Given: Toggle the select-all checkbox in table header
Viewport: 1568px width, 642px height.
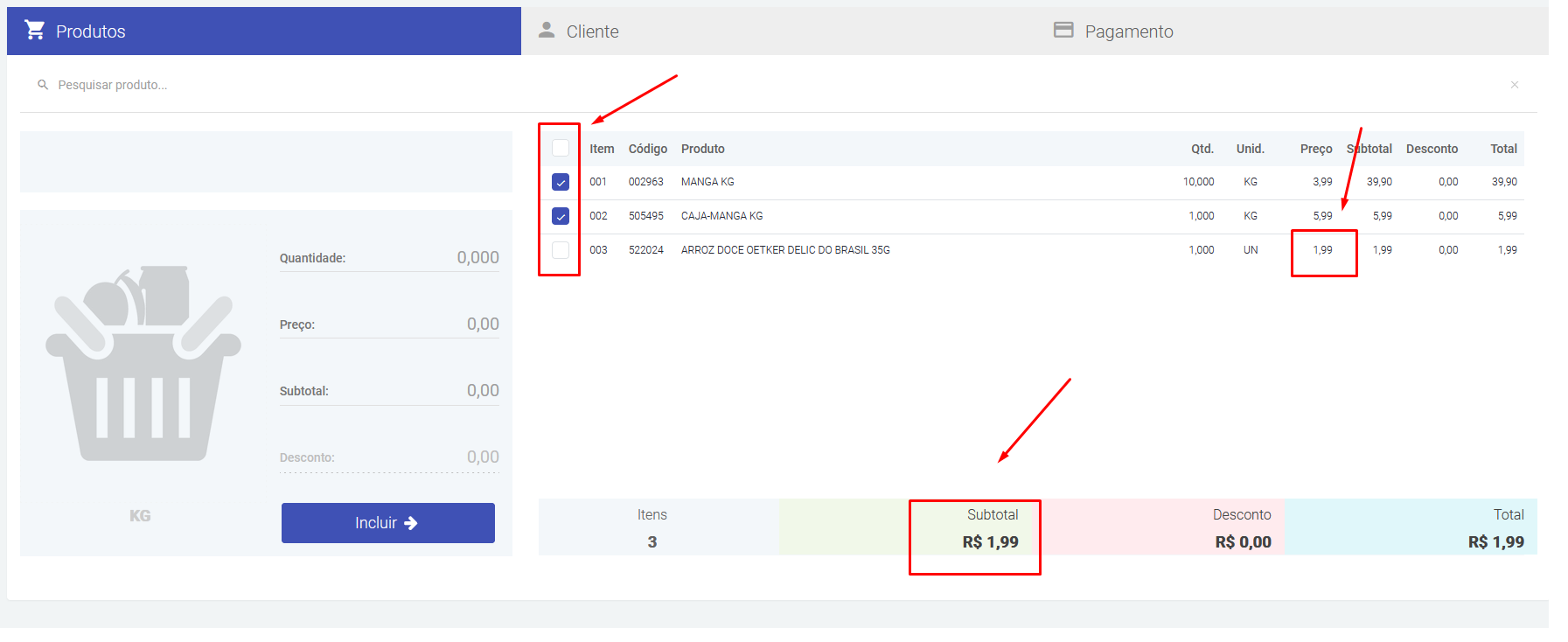Looking at the screenshot, I should [x=561, y=149].
